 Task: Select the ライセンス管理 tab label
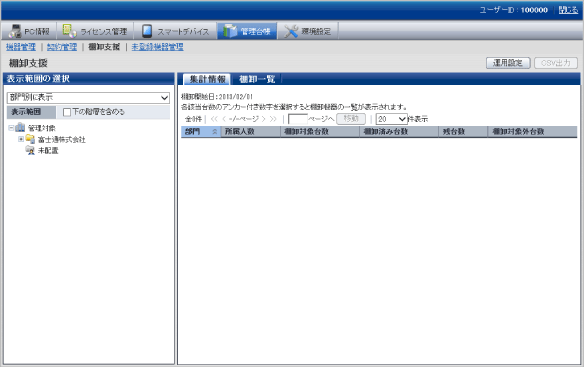pos(104,32)
